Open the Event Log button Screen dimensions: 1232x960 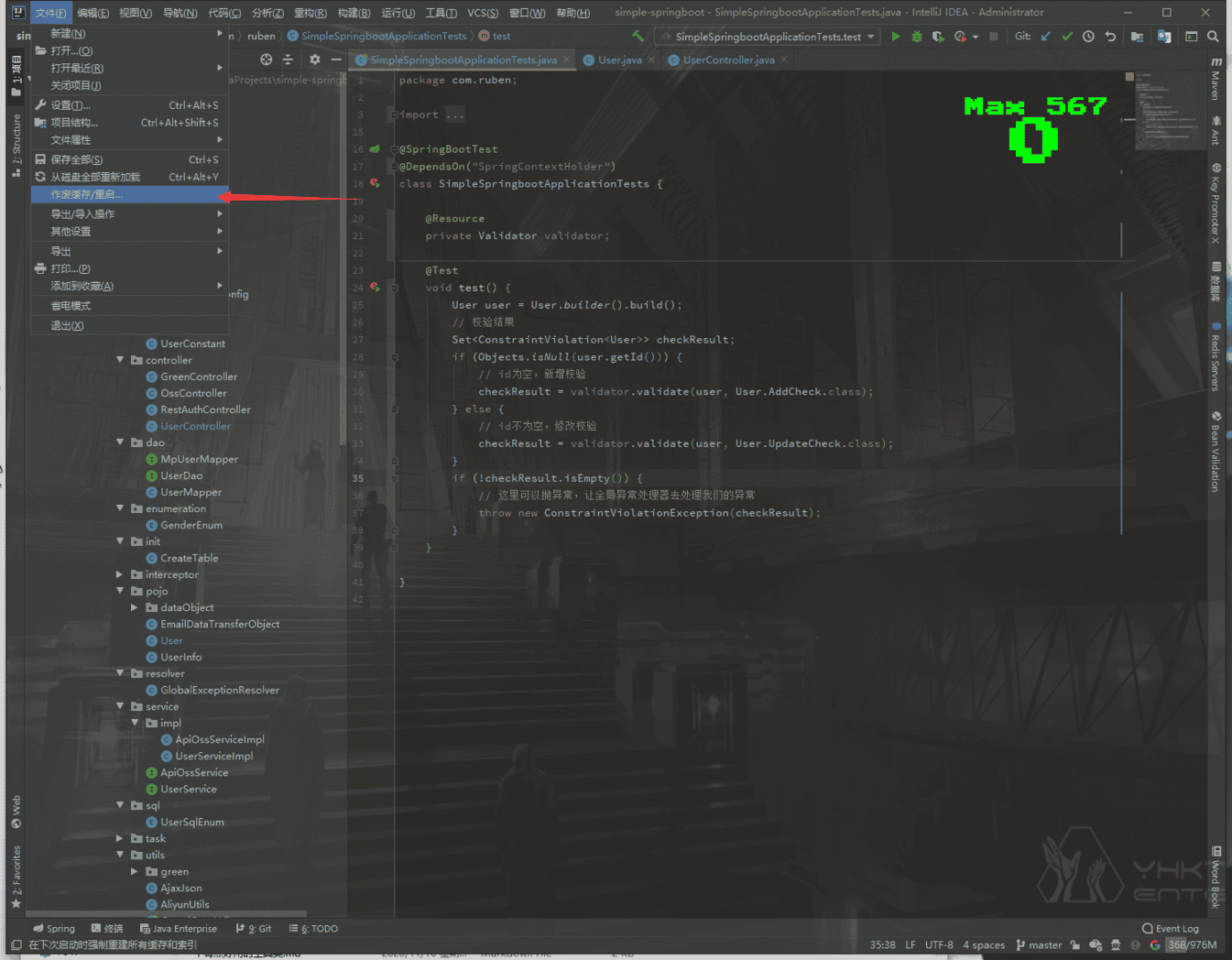point(1170,928)
